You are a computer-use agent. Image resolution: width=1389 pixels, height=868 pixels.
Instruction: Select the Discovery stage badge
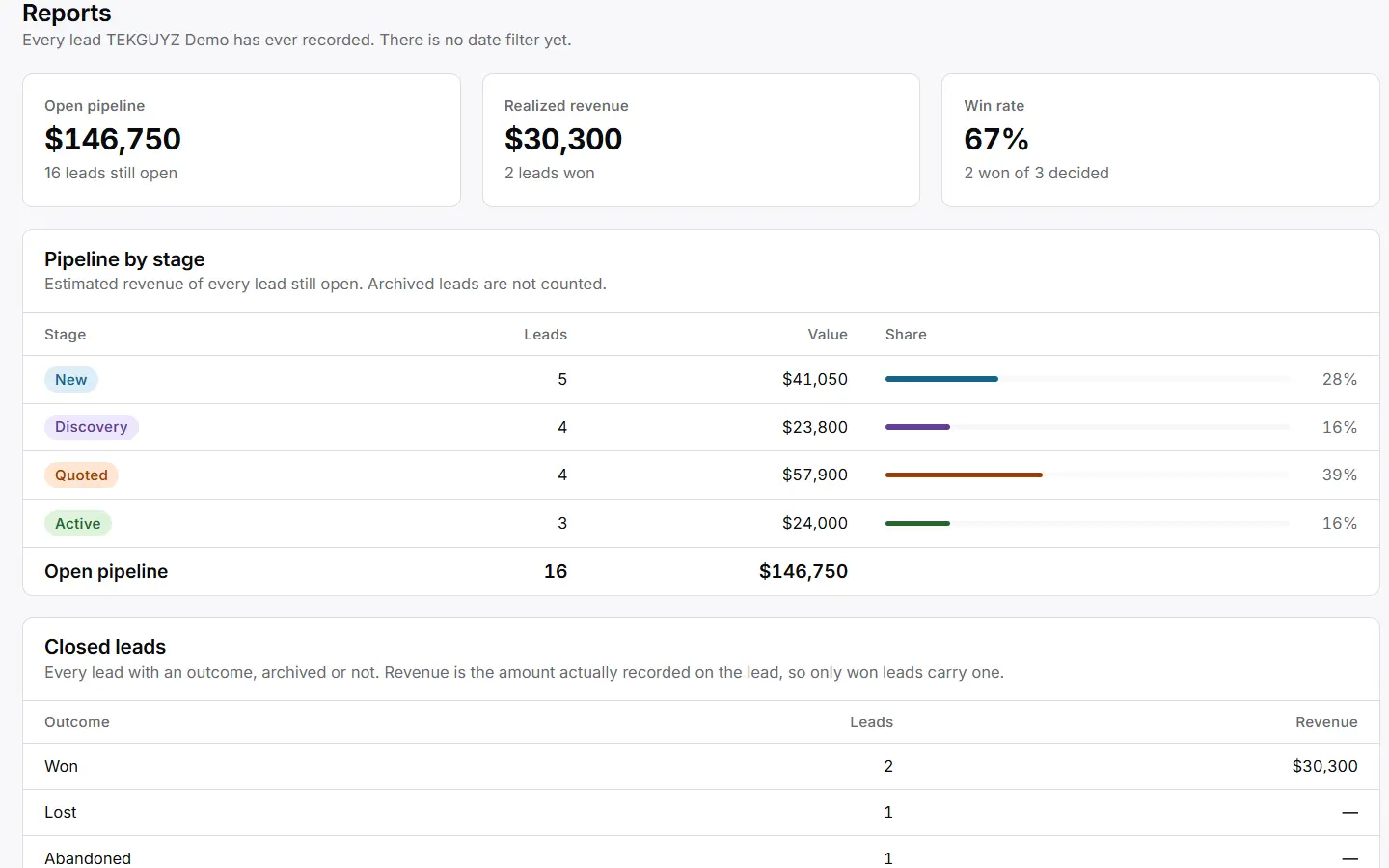pos(92,427)
